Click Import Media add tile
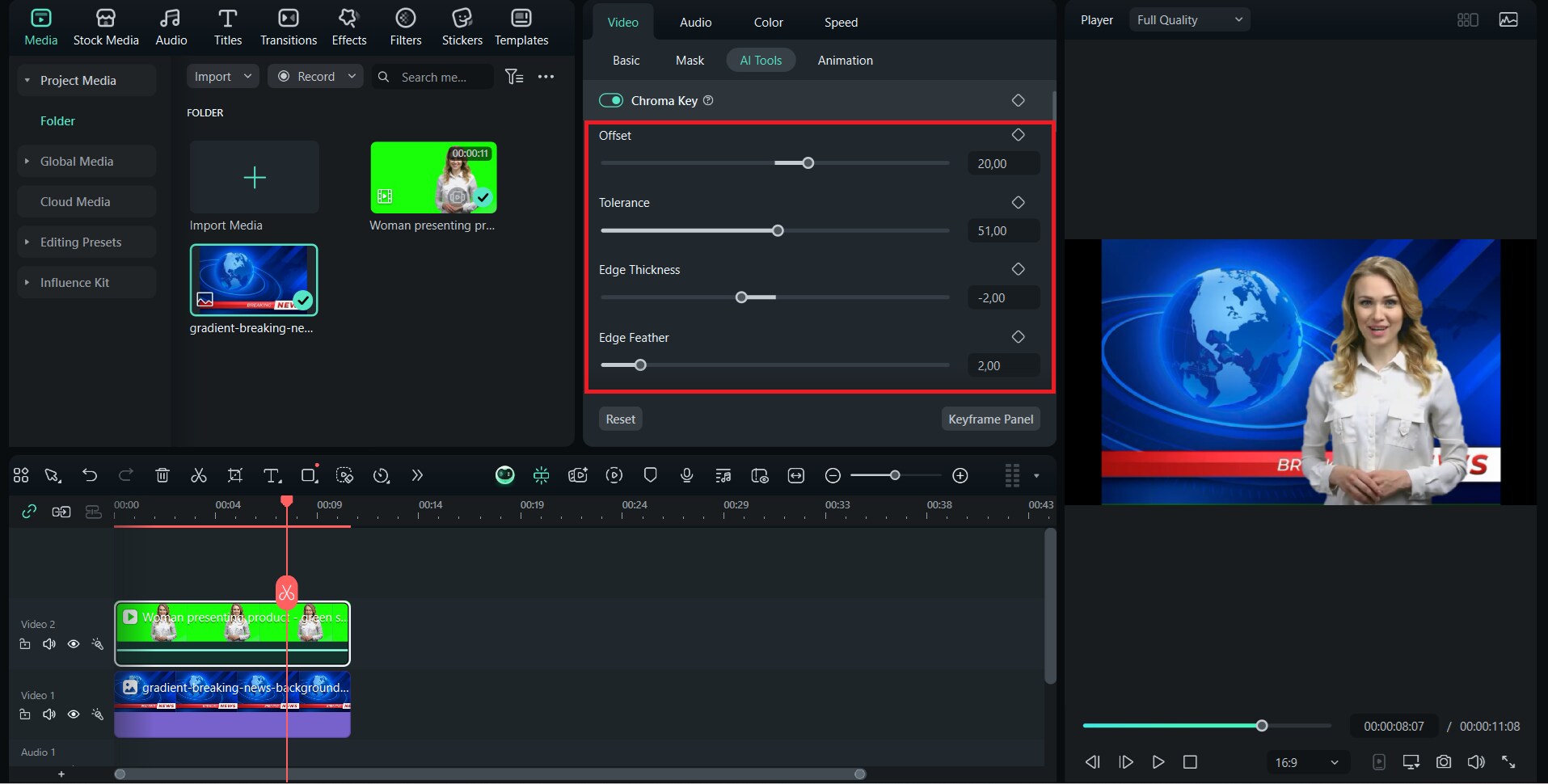This screenshot has width=1548, height=784. [x=255, y=177]
